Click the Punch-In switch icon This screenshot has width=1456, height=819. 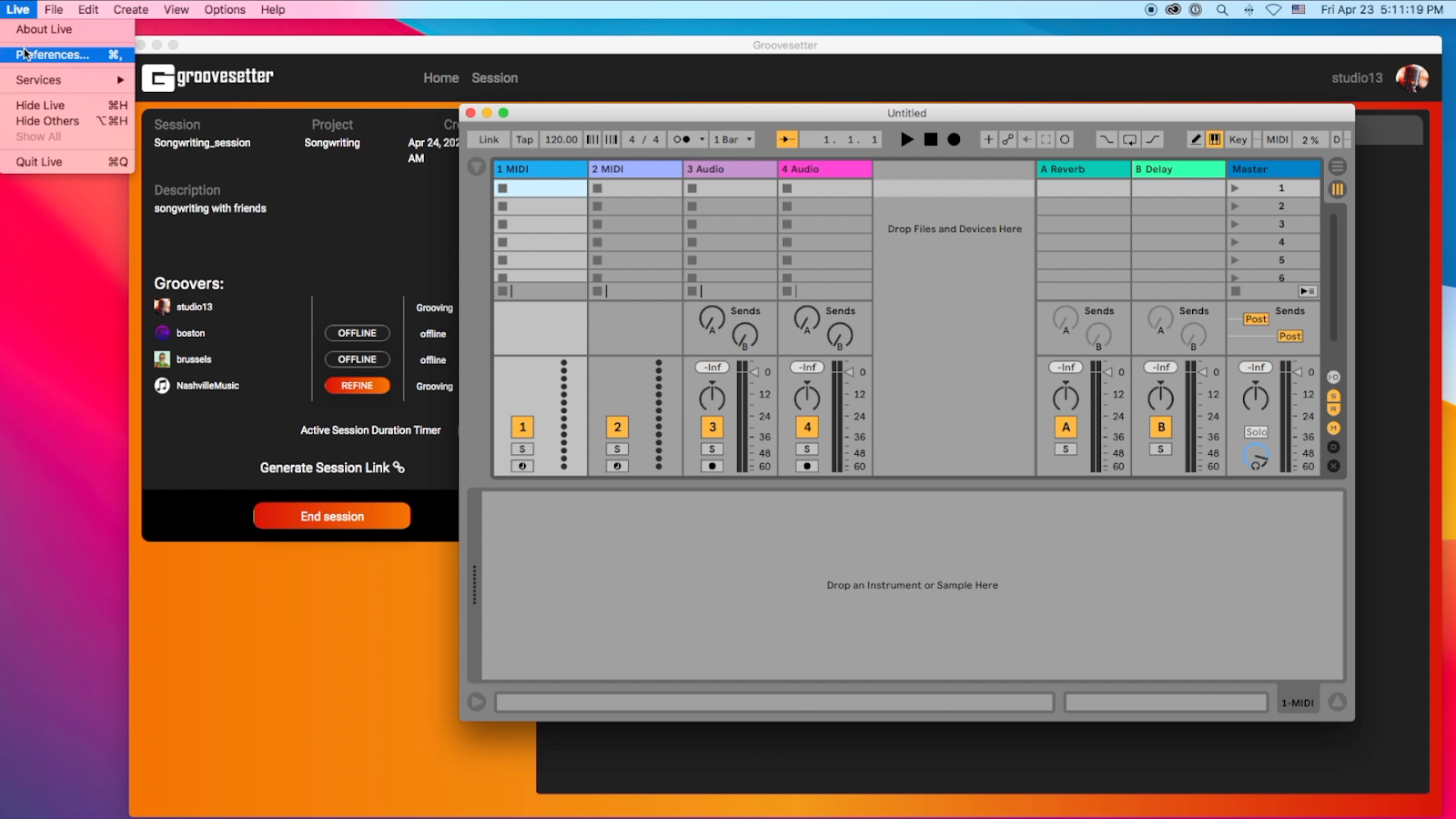click(1106, 139)
